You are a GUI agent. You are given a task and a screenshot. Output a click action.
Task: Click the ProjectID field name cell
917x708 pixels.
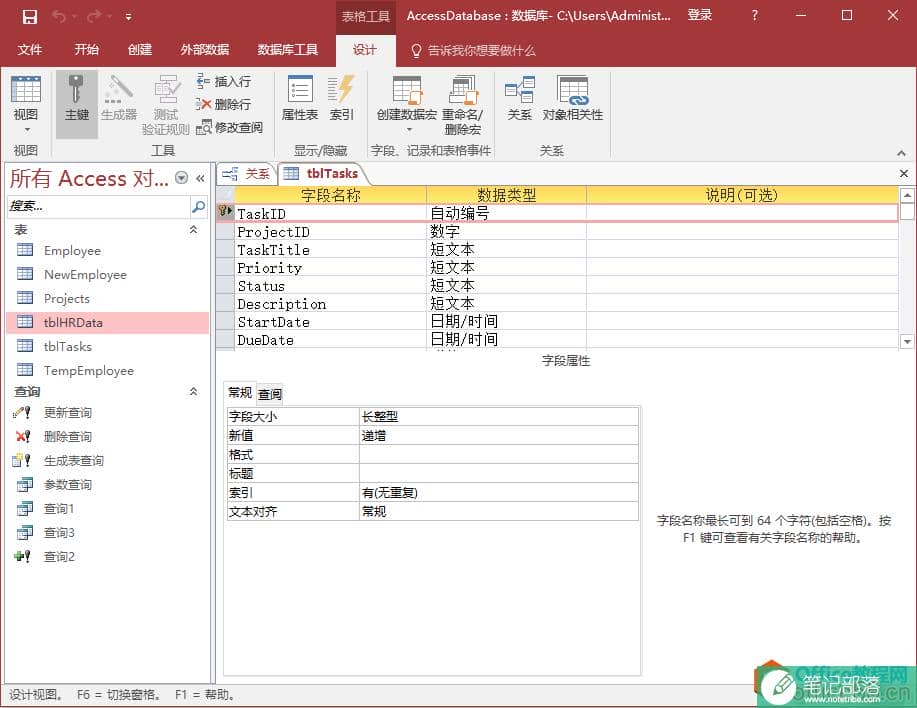(330, 232)
